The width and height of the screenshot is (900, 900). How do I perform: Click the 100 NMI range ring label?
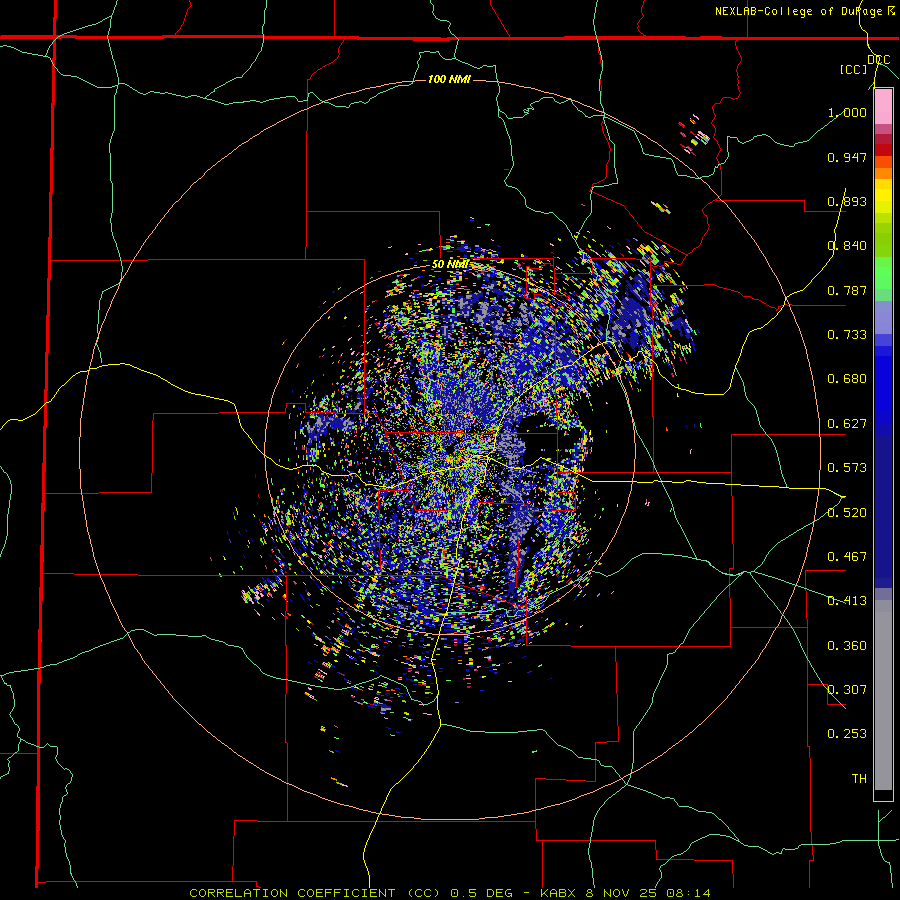coord(449,79)
